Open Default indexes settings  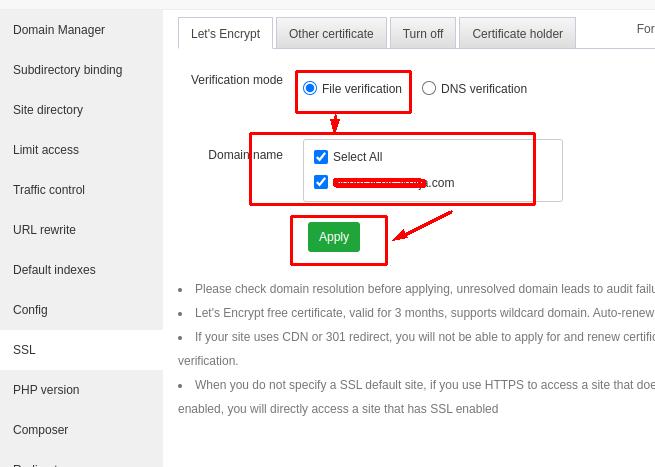coord(54,270)
